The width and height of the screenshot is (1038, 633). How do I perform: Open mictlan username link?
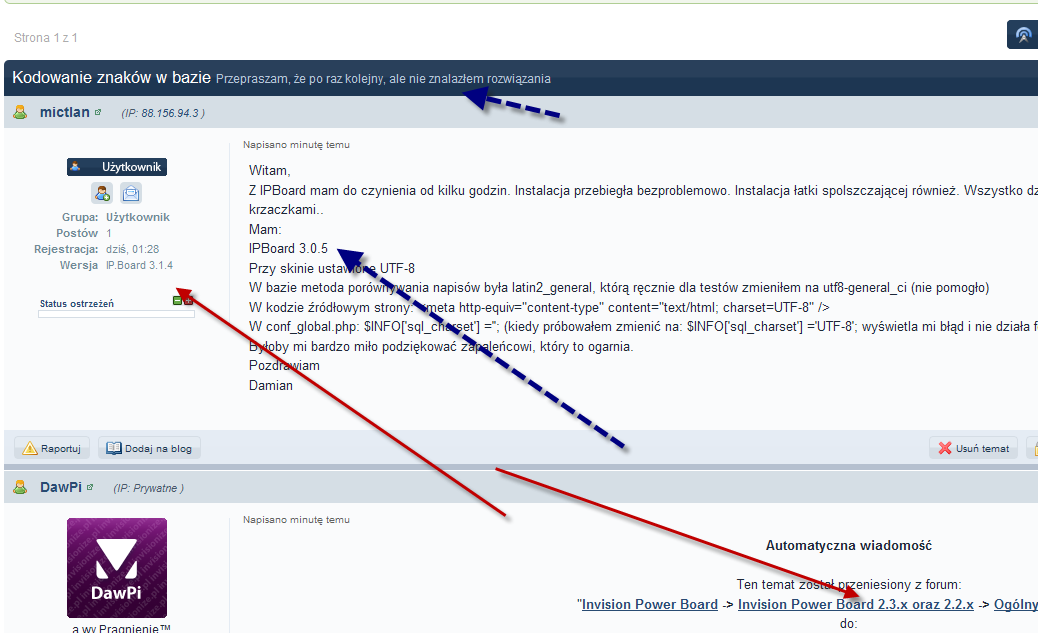(x=64, y=112)
